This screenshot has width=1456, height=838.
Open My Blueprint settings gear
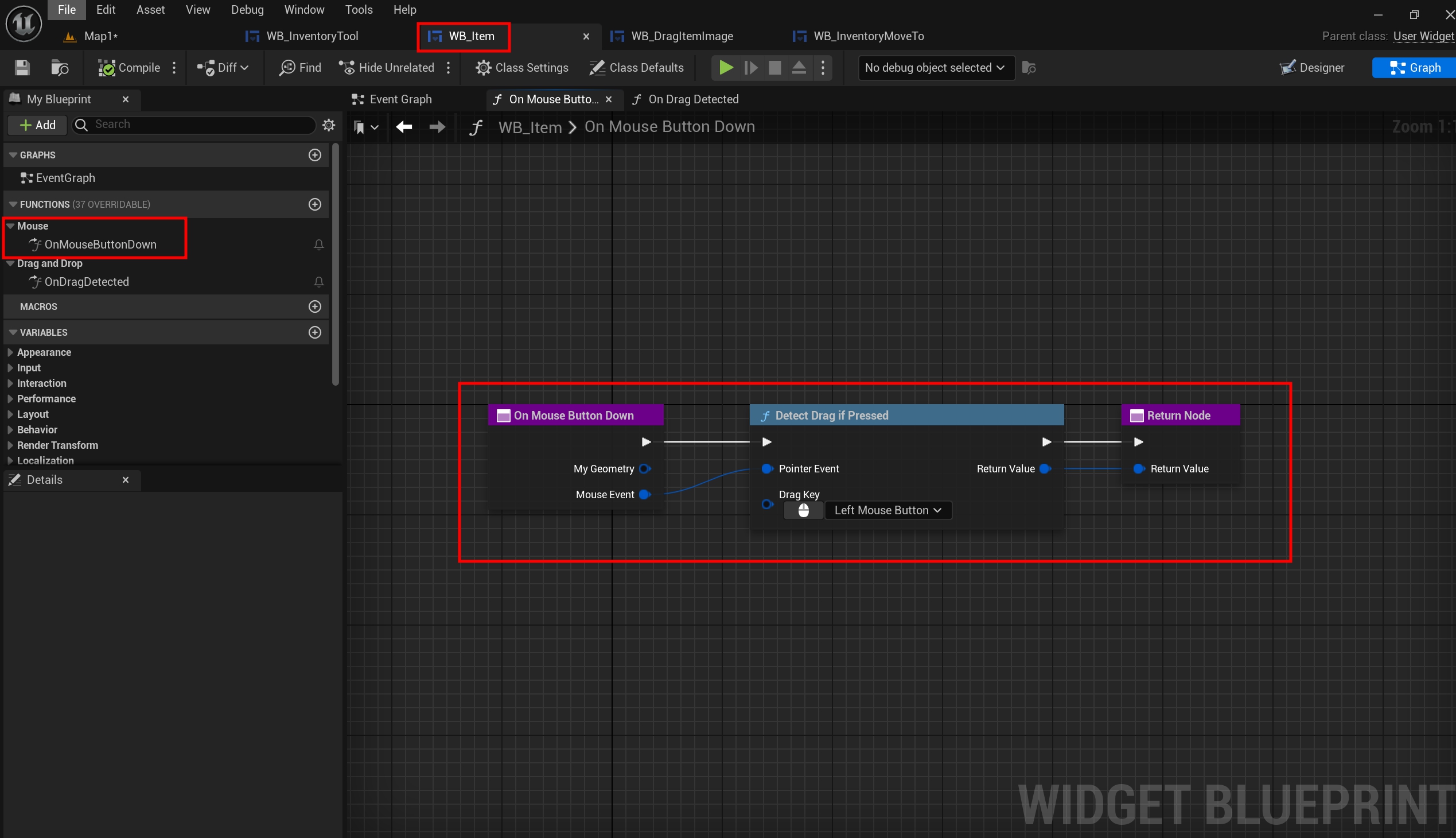click(329, 125)
